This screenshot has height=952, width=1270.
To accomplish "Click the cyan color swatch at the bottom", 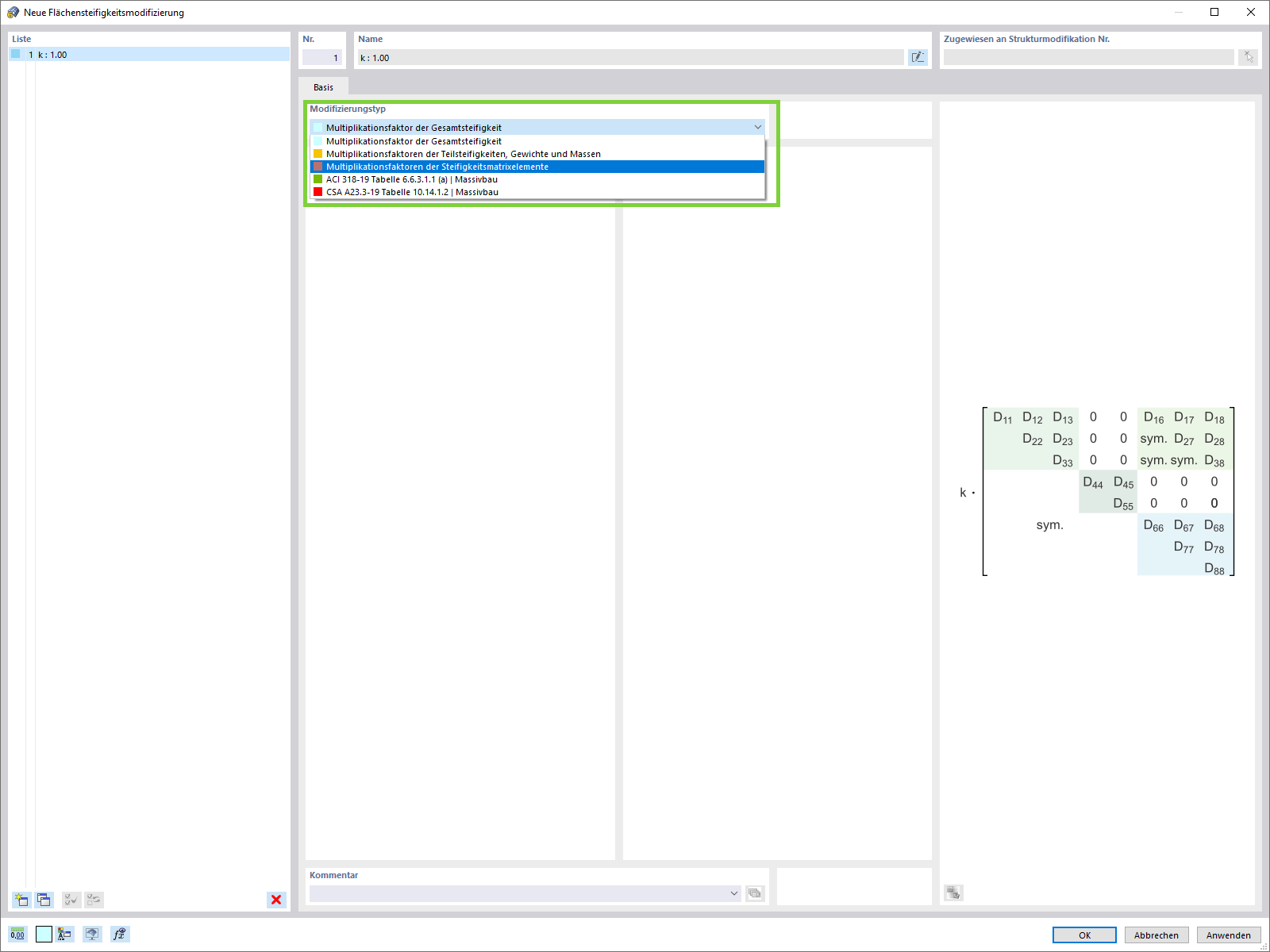I will pyautogui.click(x=44, y=935).
